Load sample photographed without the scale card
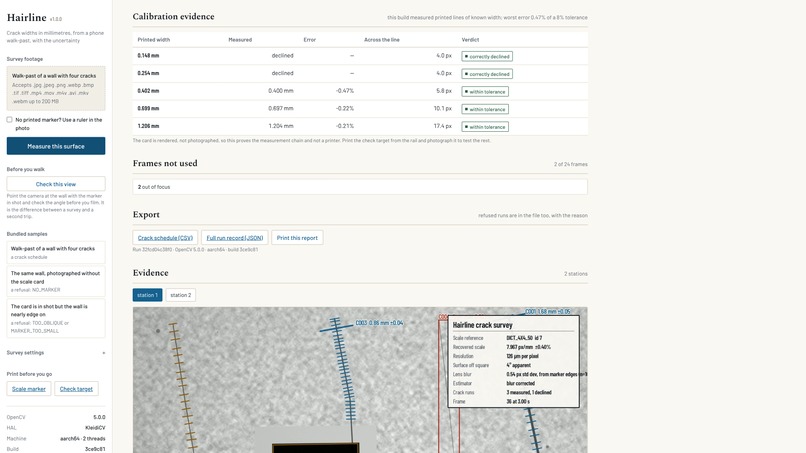This screenshot has height=453, width=806. (x=56, y=281)
